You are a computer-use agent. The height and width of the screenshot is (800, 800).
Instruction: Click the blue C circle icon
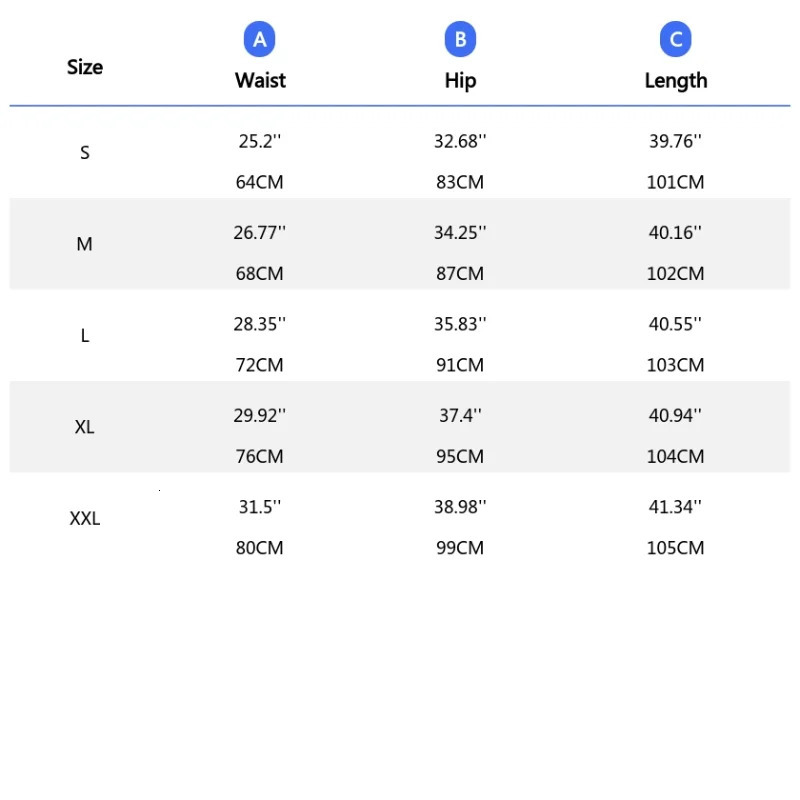coord(676,40)
